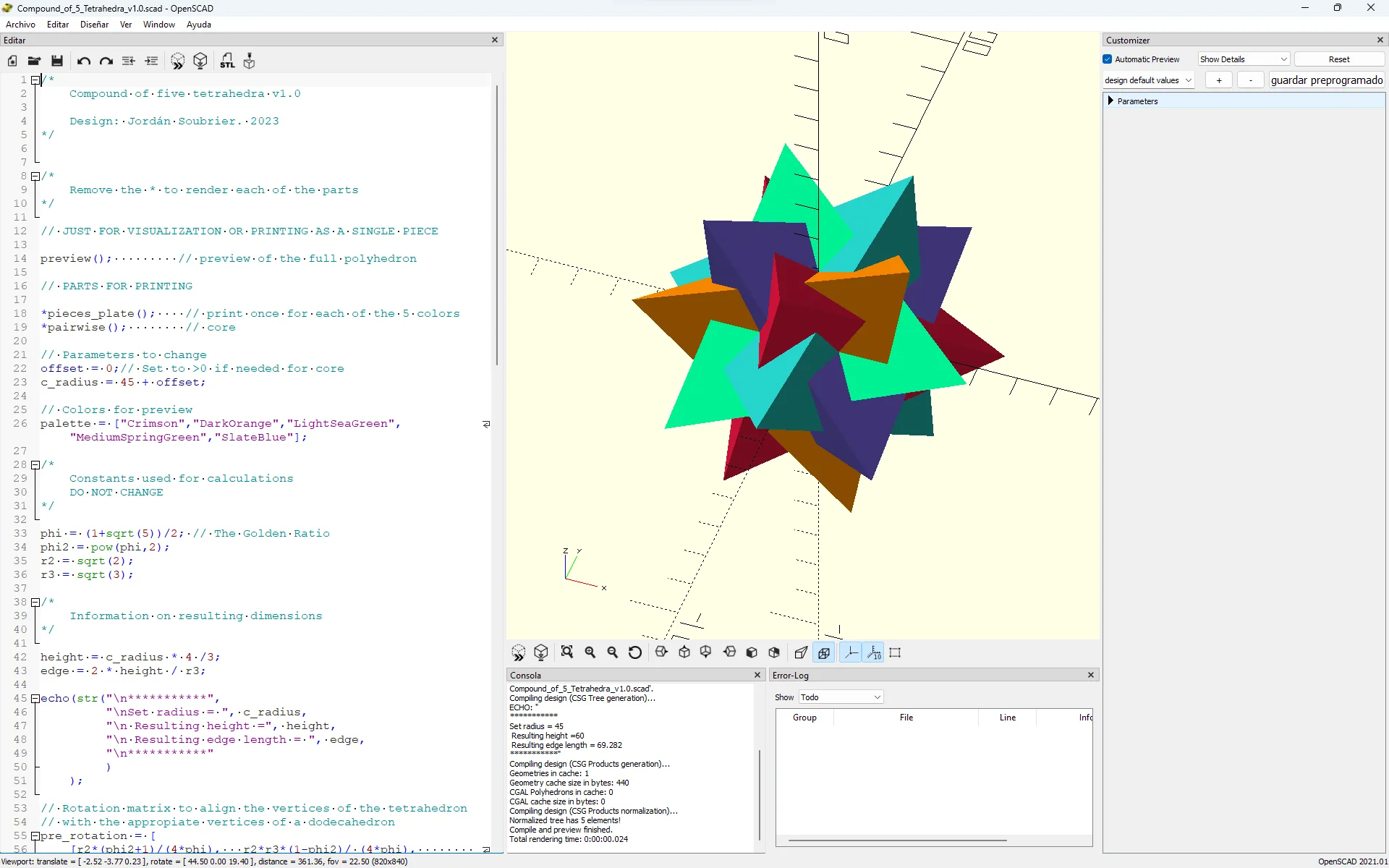Click guardar preprogramado button
The height and width of the screenshot is (868, 1389).
coord(1326,80)
